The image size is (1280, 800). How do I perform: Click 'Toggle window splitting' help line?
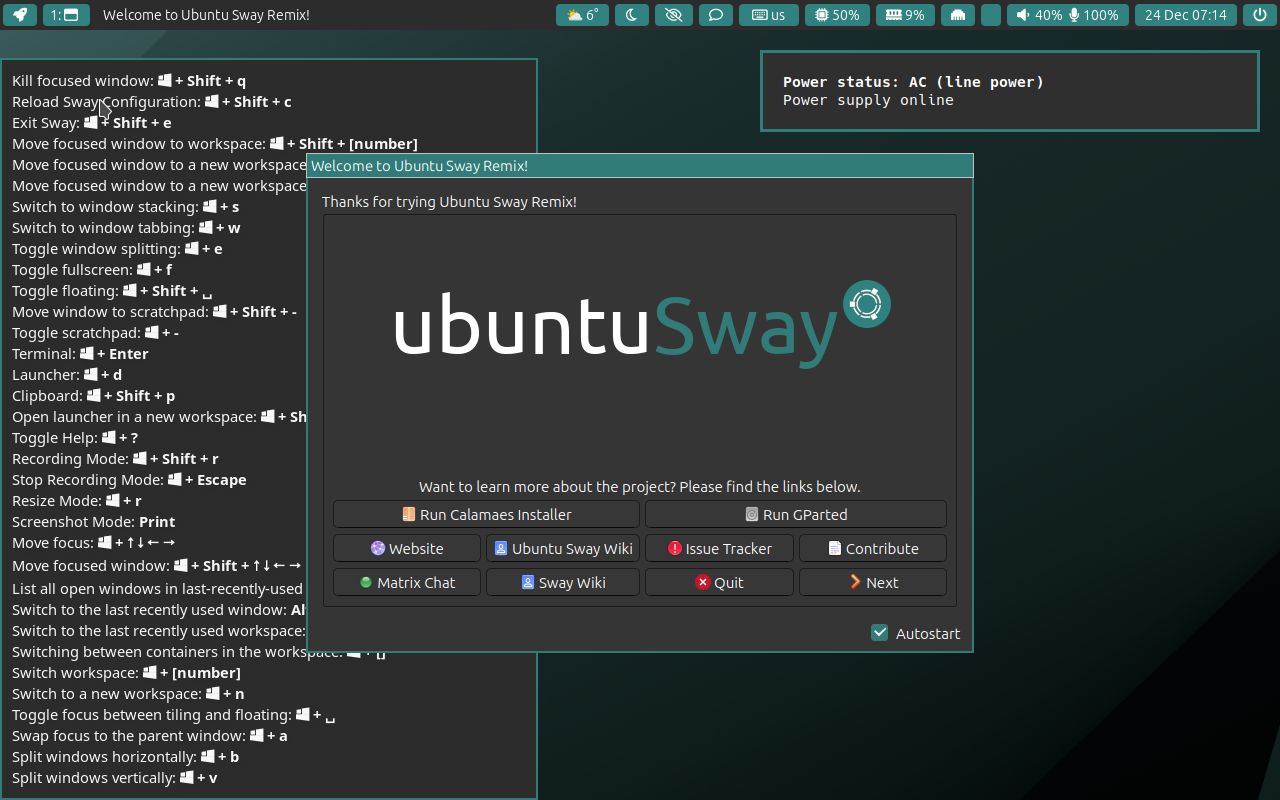click(x=117, y=249)
